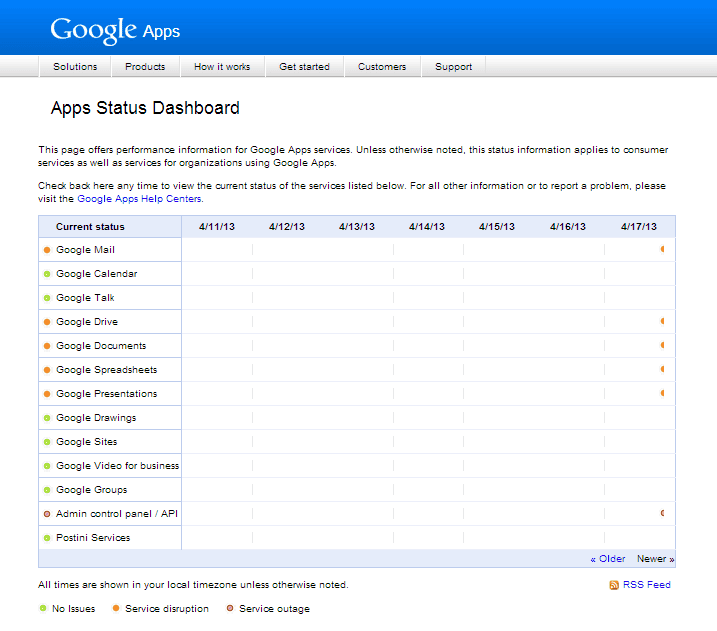Click Google Presentations' orange marker under 4/17/13
The width and height of the screenshot is (717, 631).
click(x=662, y=393)
